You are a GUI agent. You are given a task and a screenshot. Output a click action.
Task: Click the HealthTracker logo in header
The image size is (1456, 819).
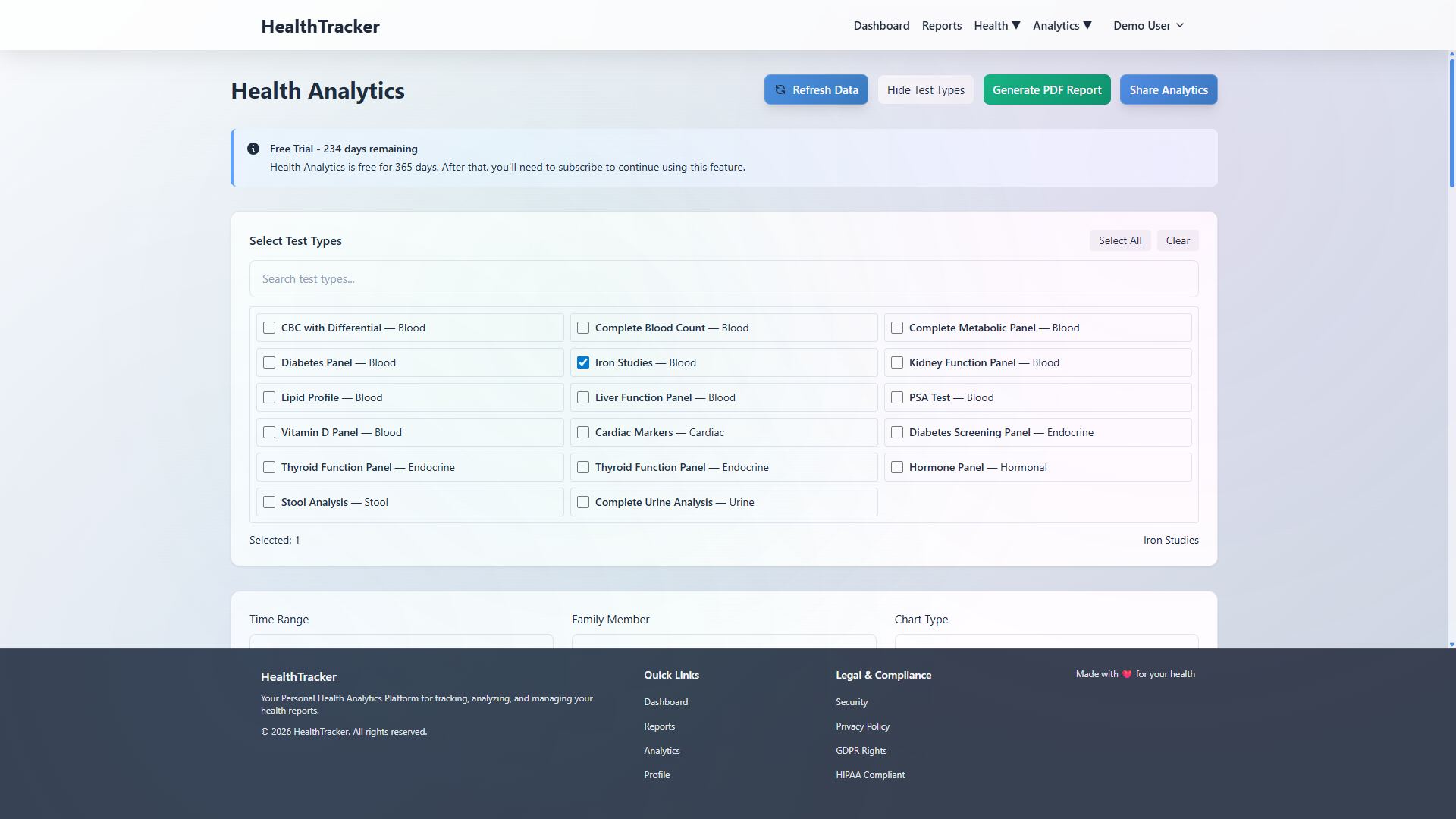tap(320, 26)
